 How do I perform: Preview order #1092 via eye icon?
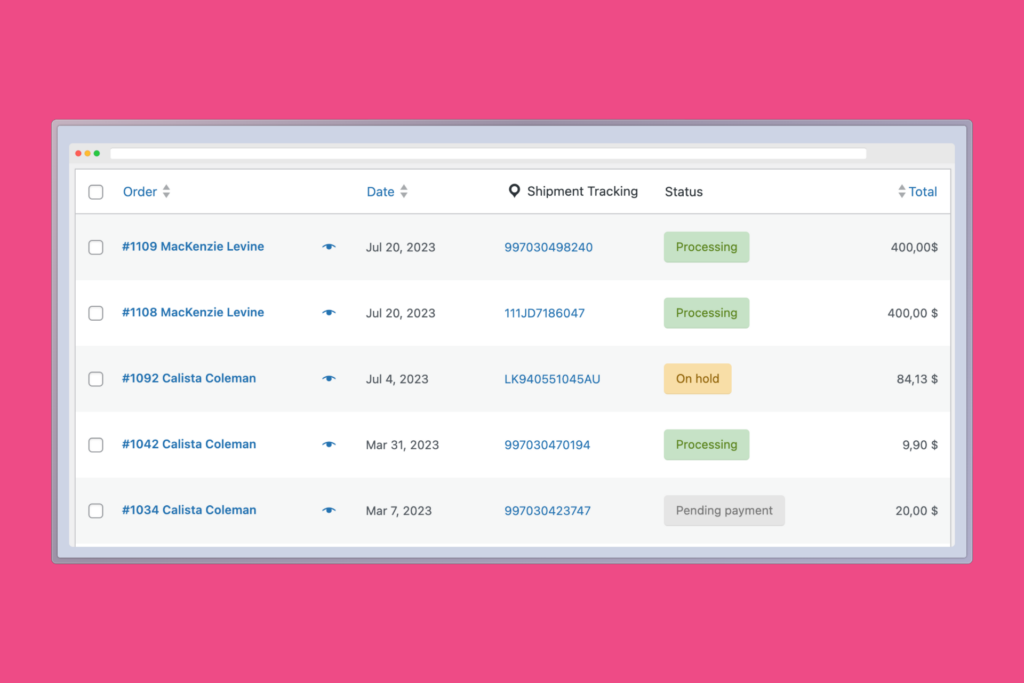point(328,379)
